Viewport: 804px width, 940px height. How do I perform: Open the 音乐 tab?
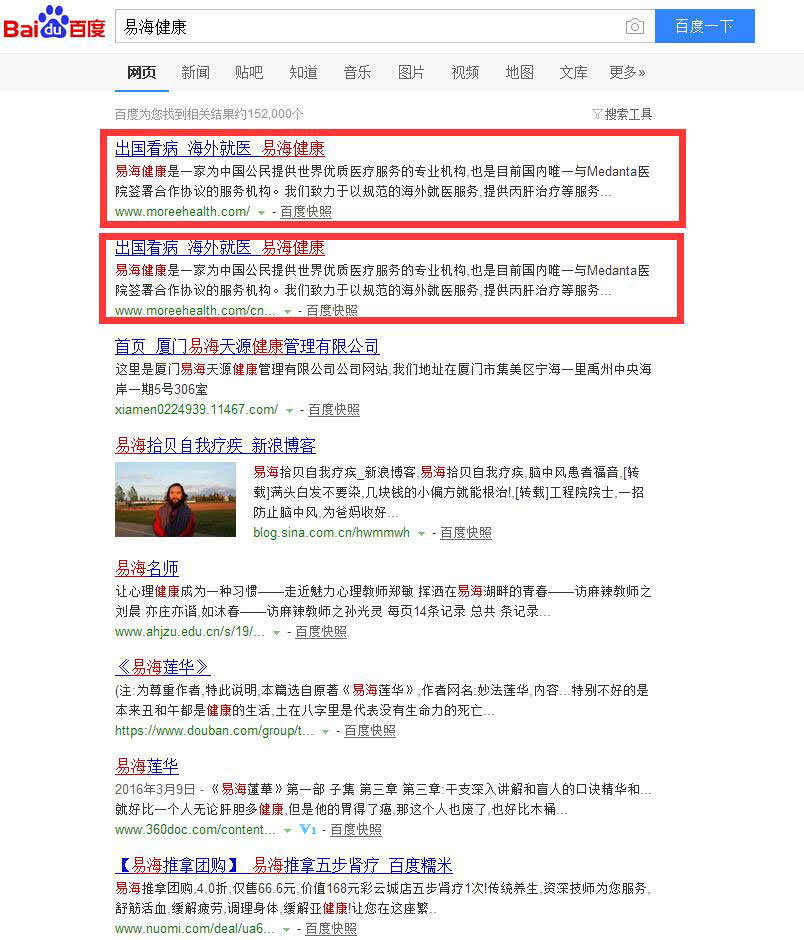pos(357,73)
